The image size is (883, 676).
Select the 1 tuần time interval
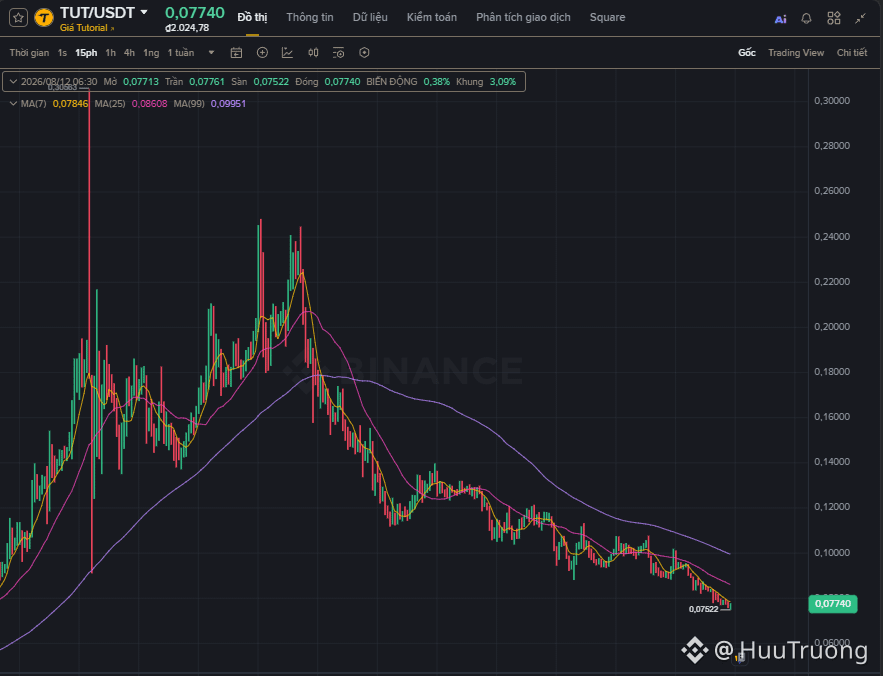click(x=181, y=53)
